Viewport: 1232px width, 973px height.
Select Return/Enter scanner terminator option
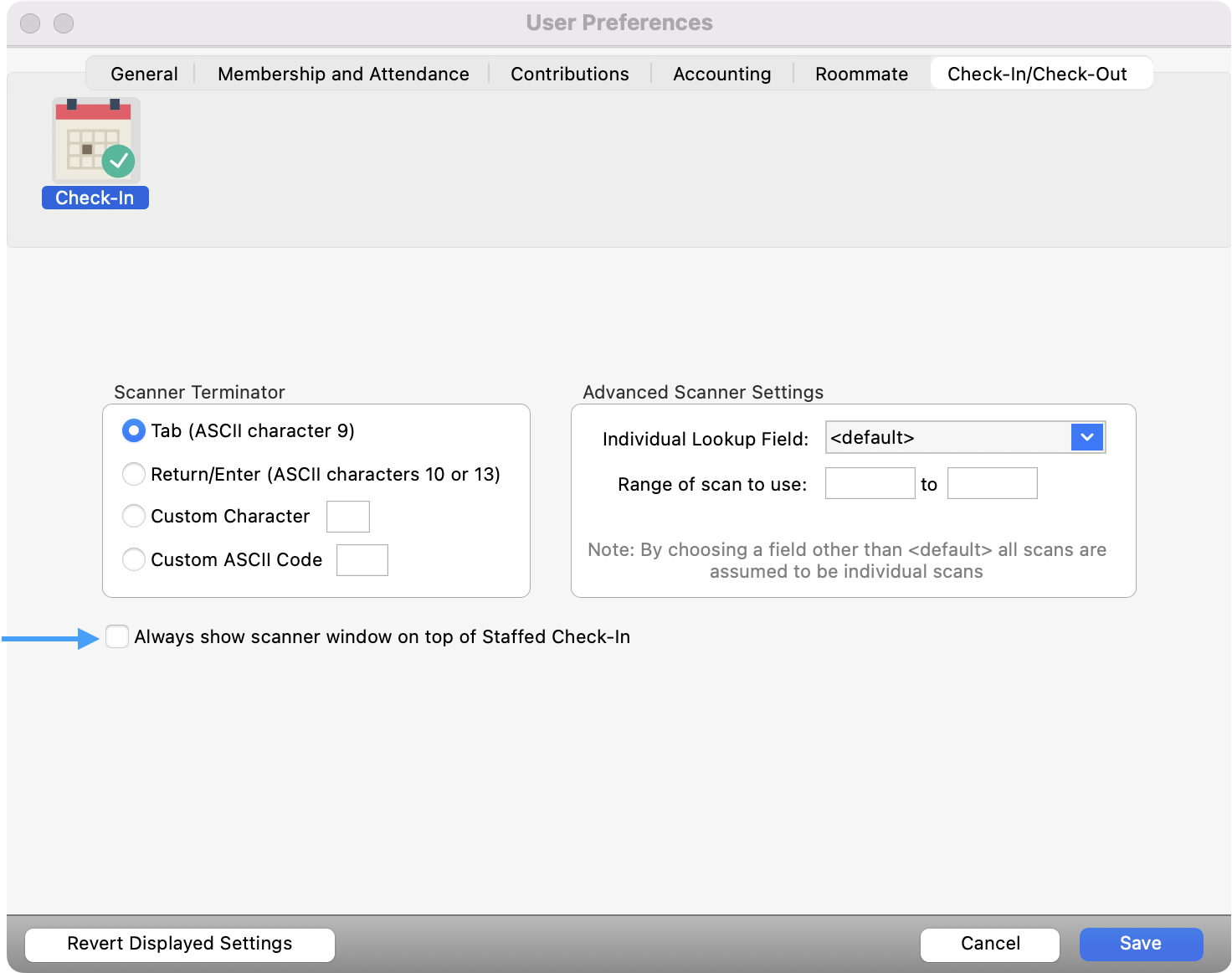(133, 474)
